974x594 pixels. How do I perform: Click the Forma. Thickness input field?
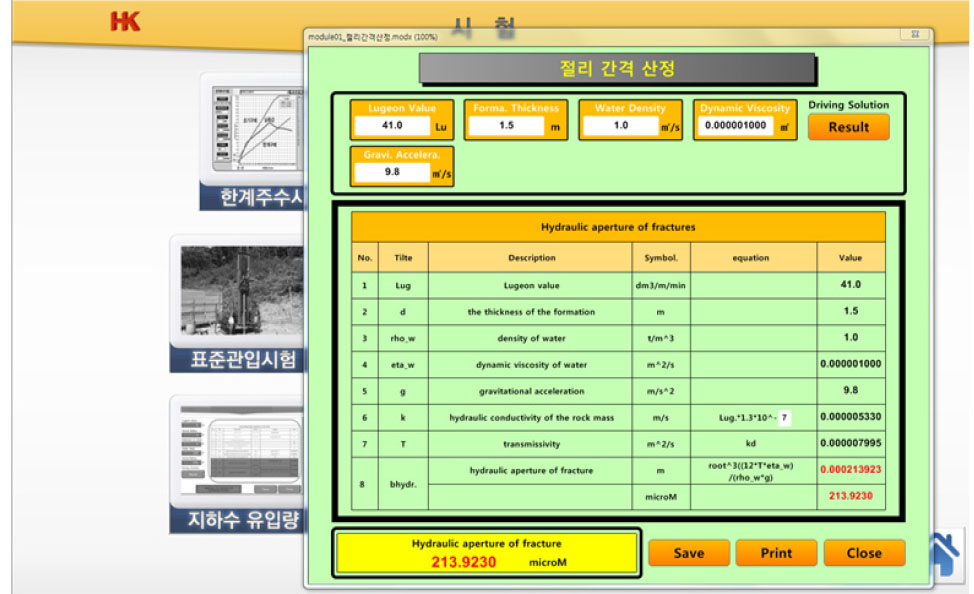pos(506,126)
